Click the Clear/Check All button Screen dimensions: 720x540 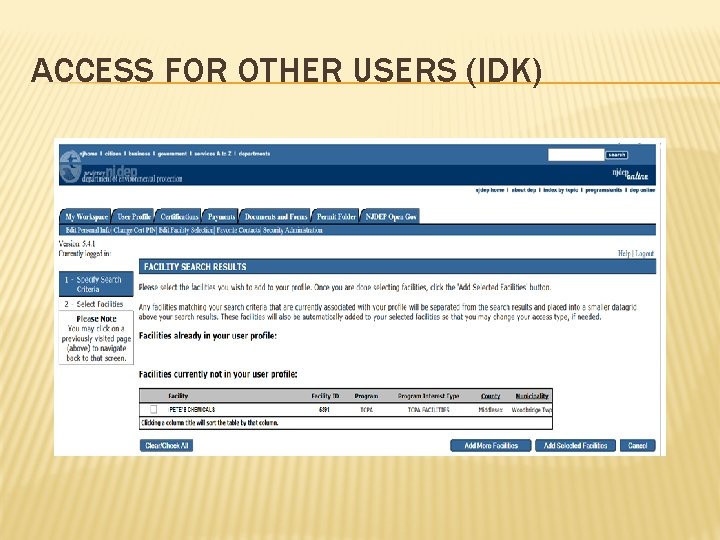click(x=166, y=445)
